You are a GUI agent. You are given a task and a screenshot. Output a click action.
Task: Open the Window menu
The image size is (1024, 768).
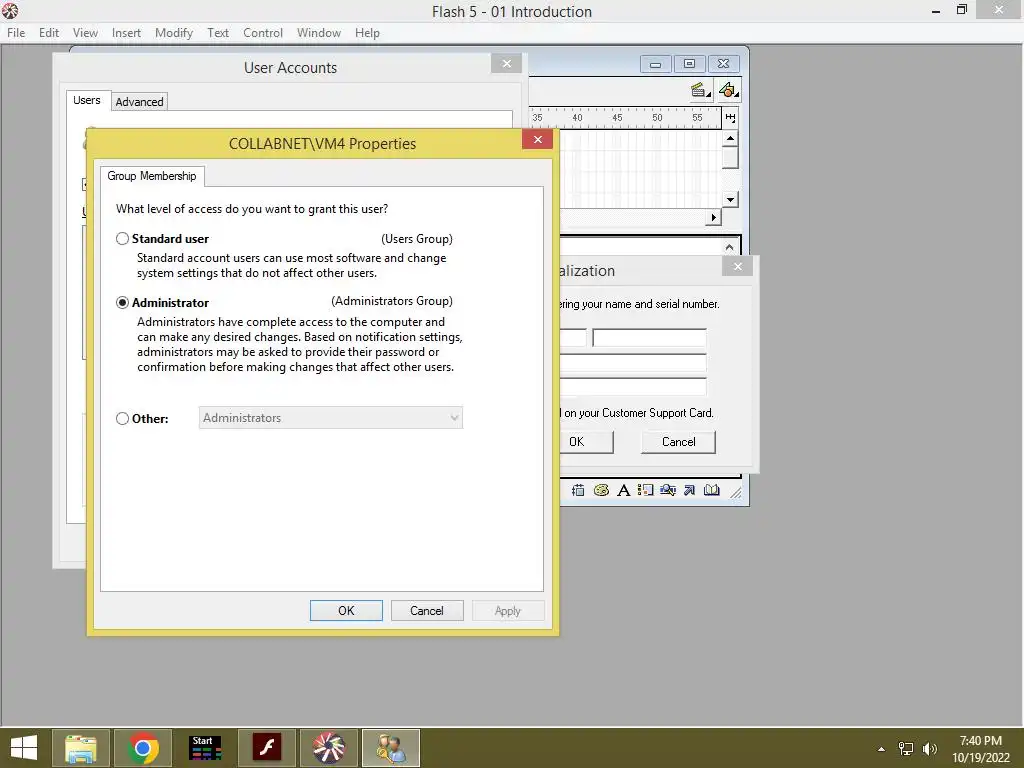319,33
